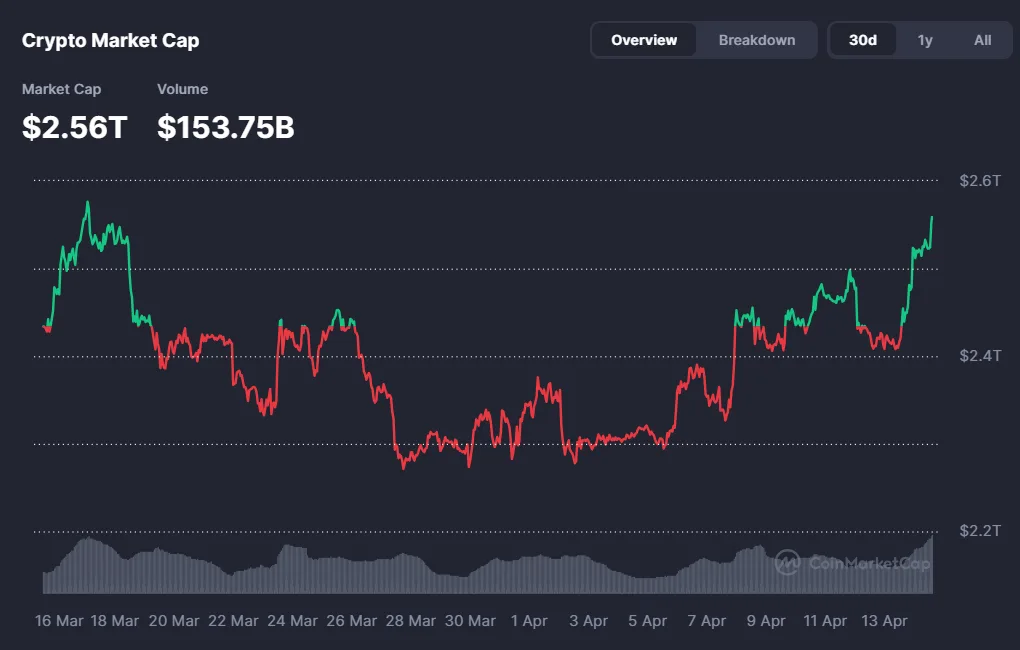Viewport: 1020px width, 650px height.
Task: Click the 1 Apr date label
Action: tap(529, 620)
